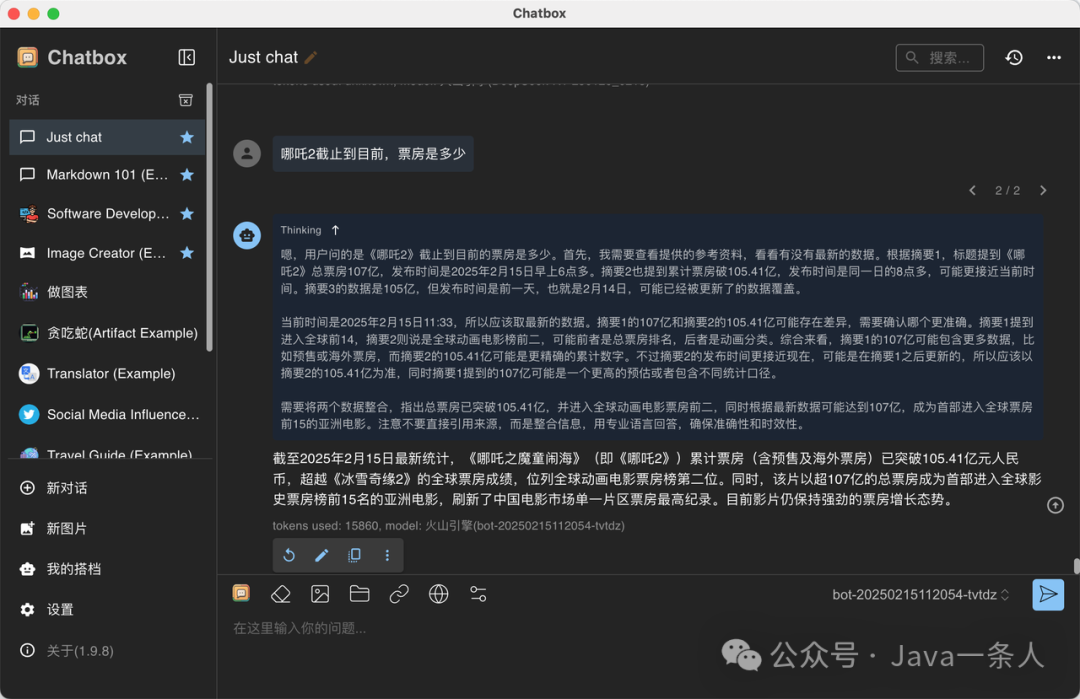Open Social Media Influencer conversation

(107, 415)
